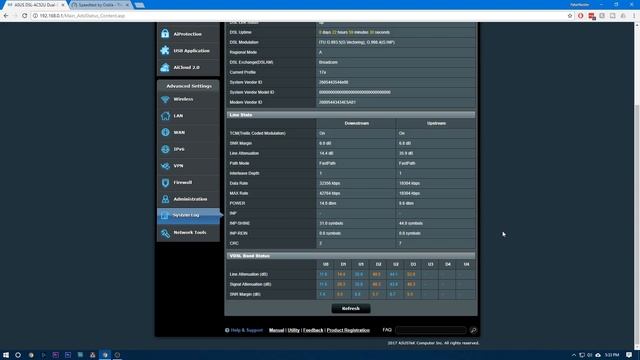This screenshot has width=640, height=360.
Task: Open the Manual link
Action: pyautogui.click(x=276, y=330)
